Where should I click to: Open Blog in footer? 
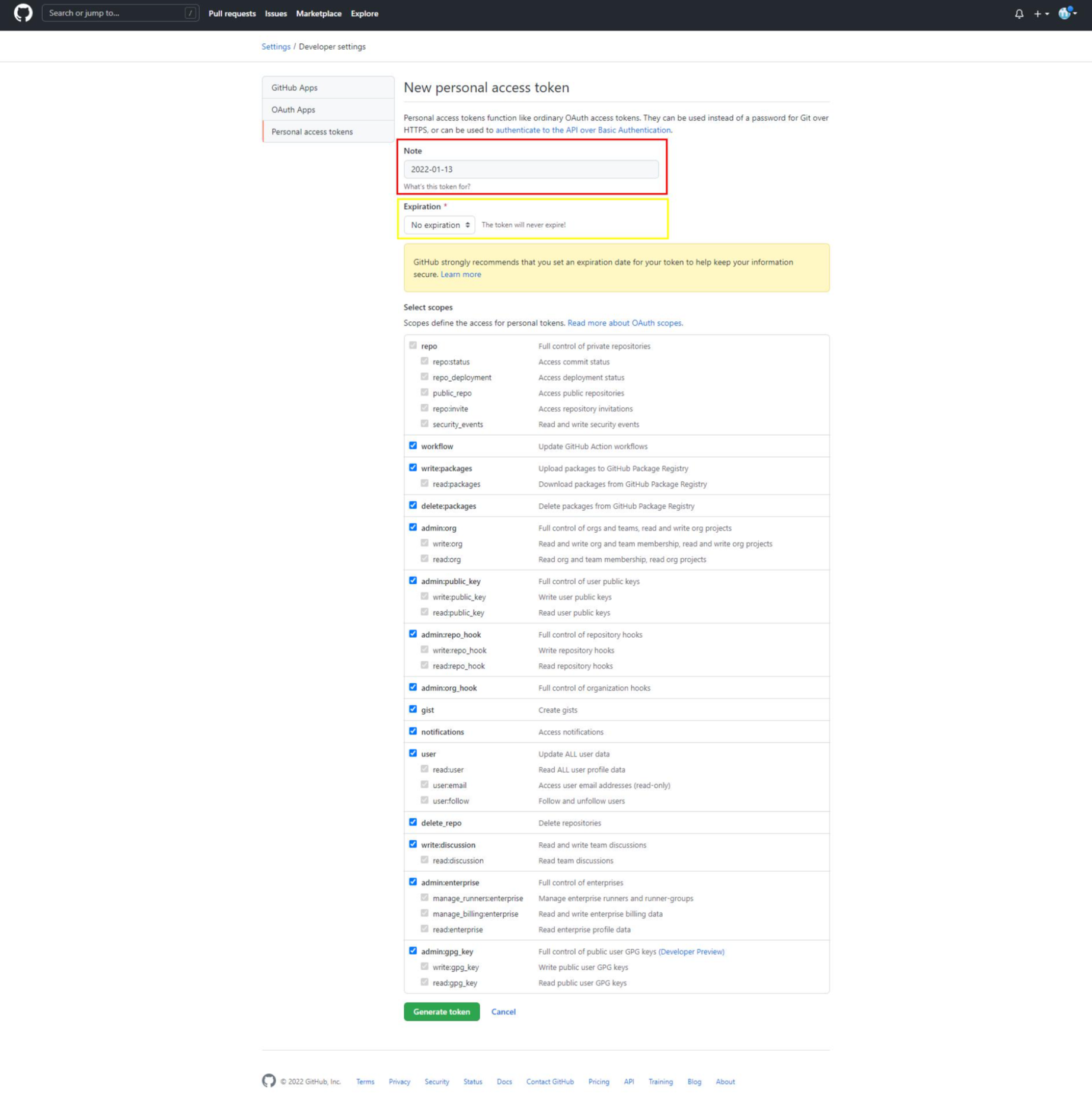694,1082
